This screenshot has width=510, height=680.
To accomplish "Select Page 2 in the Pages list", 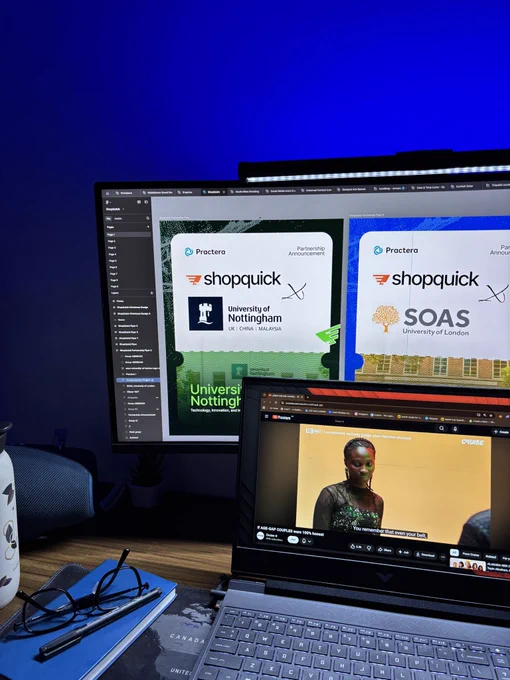I will point(111,241).
